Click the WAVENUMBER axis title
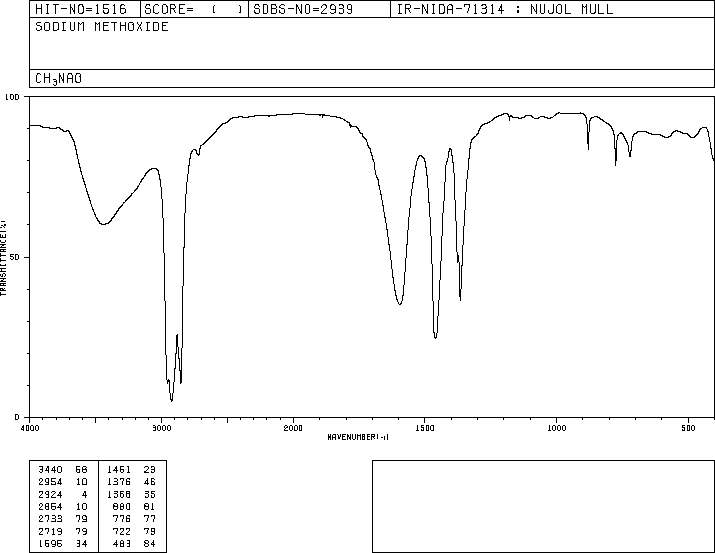715x553 pixels. (358, 437)
